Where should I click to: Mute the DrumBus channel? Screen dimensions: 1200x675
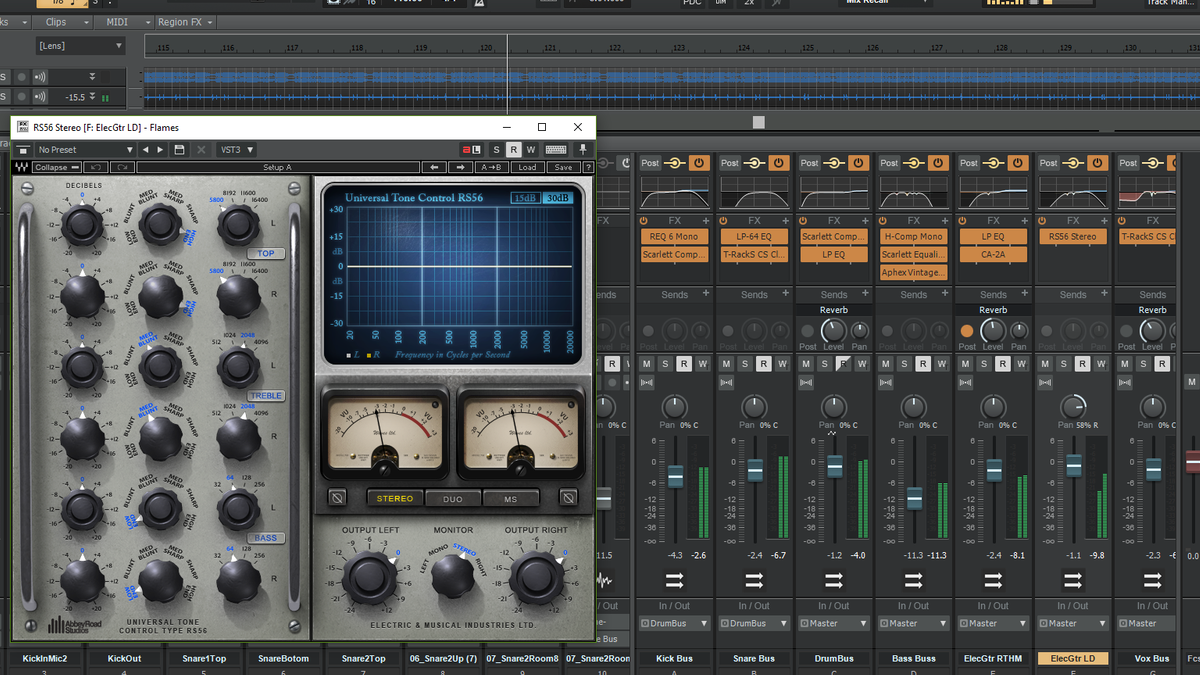(x=805, y=363)
